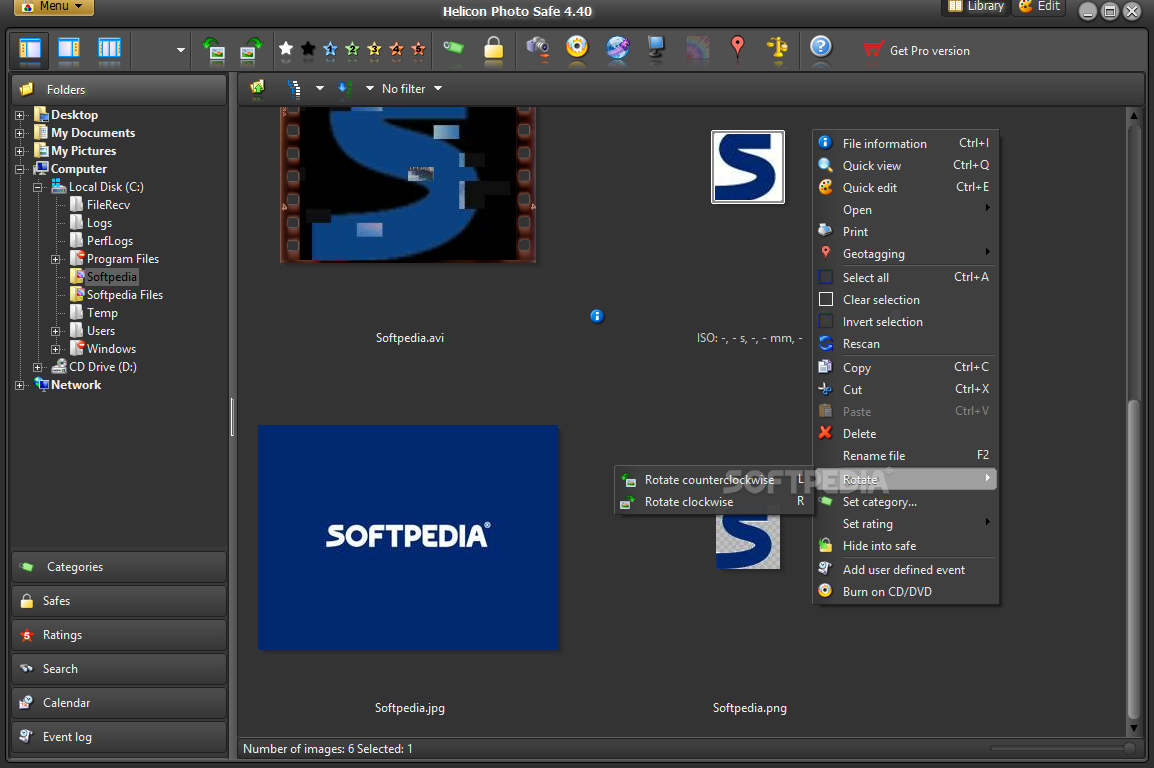Click the tree view mode icon
This screenshot has width=1154, height=768.
[x=294, y=88]
